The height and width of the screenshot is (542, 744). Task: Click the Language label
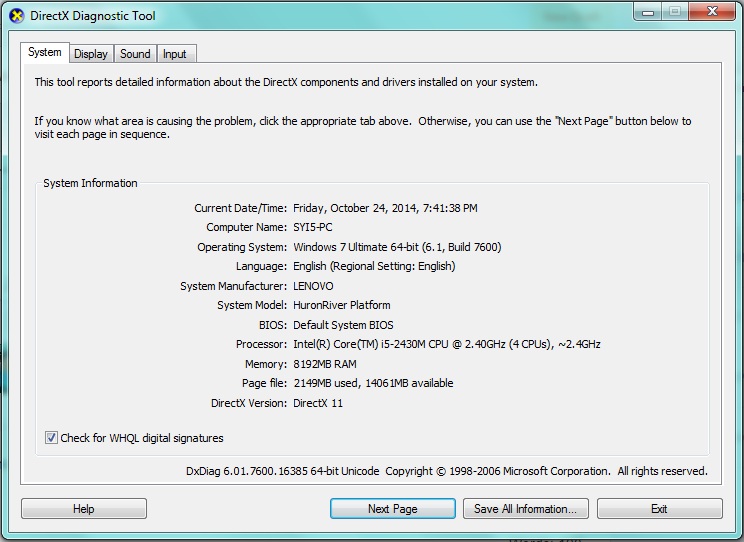261,266
